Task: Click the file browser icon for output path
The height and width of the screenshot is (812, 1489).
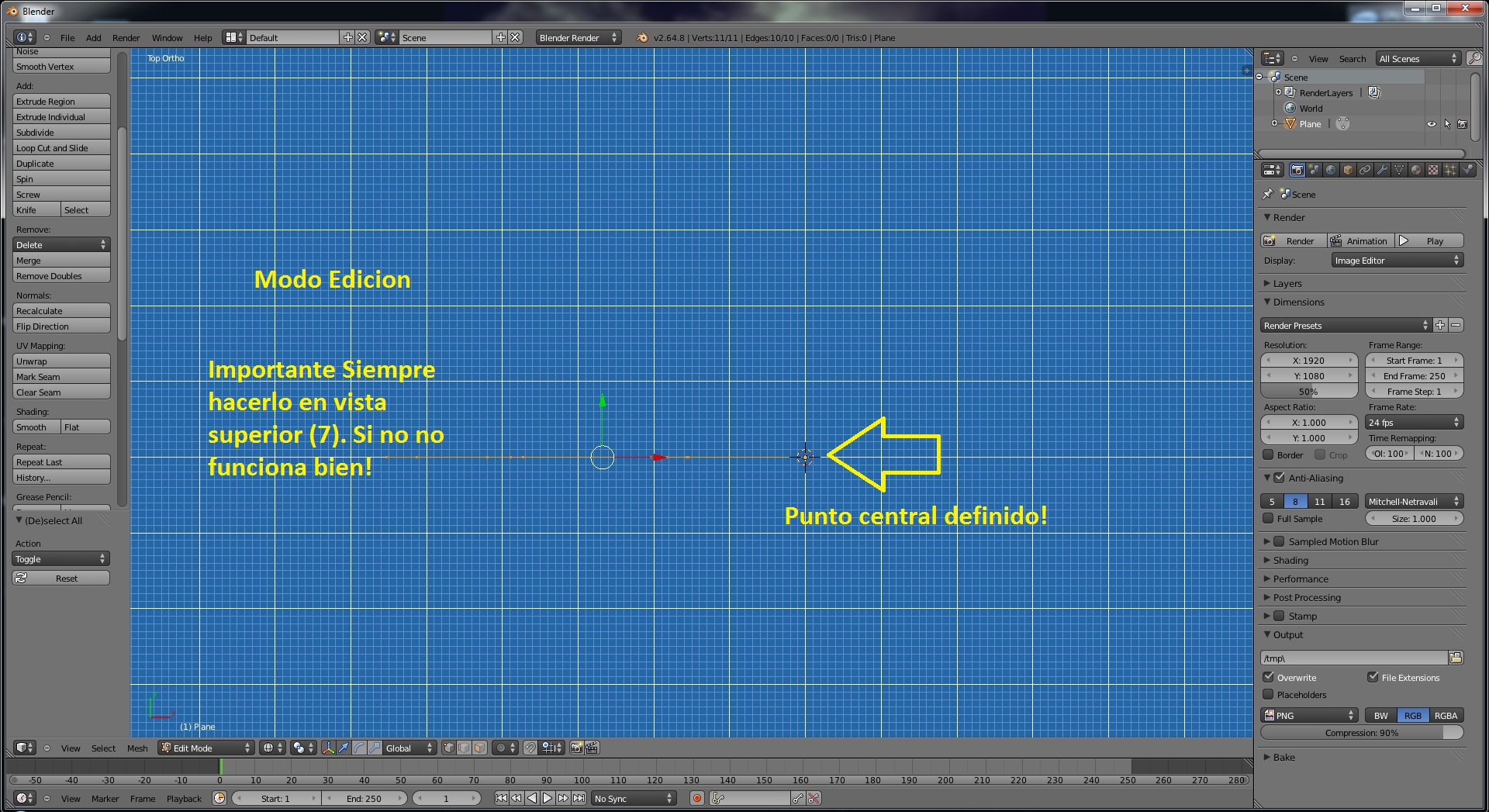Action: 1456,658
